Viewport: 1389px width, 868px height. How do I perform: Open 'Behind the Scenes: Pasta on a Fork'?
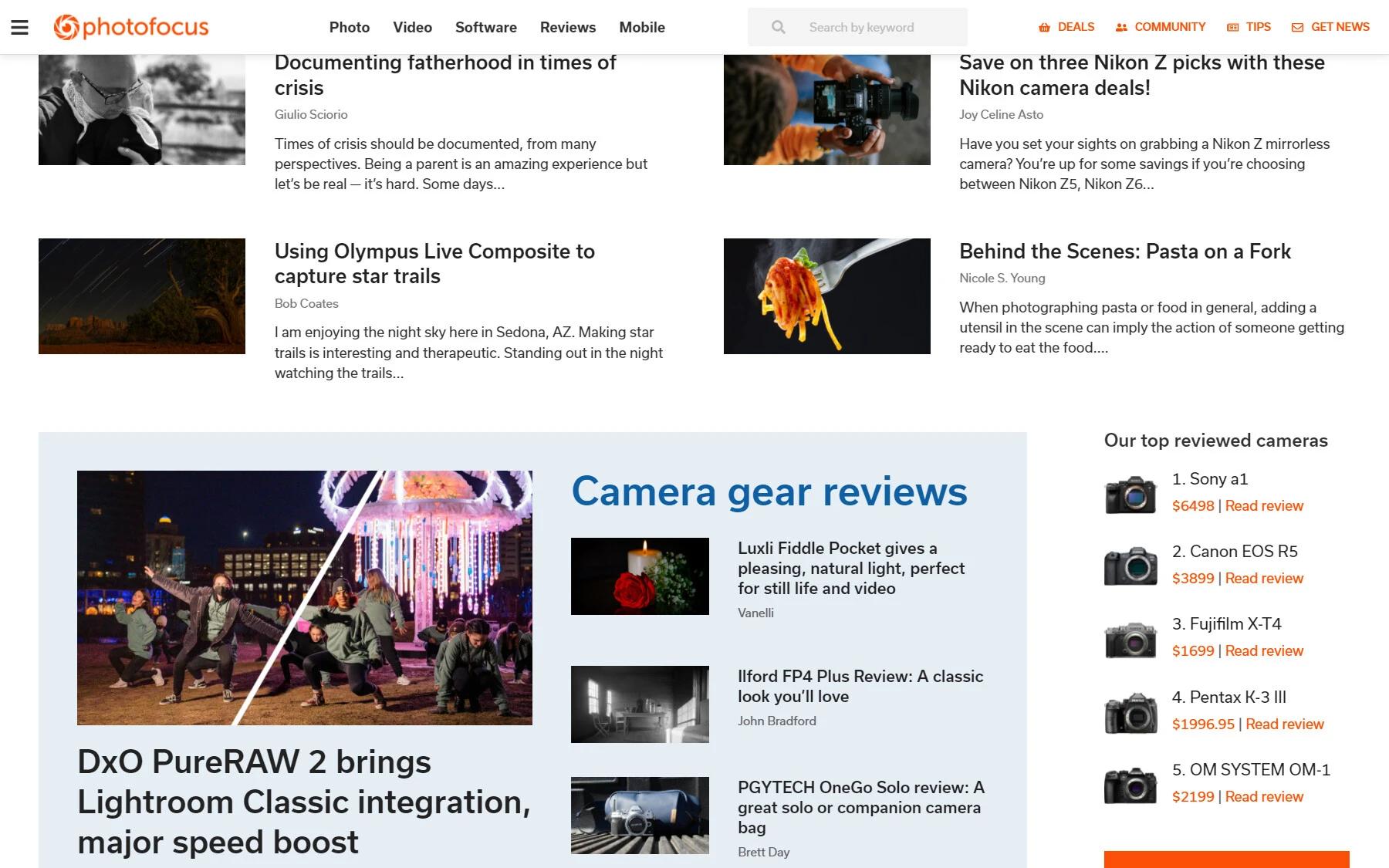tap(1125, 251)
